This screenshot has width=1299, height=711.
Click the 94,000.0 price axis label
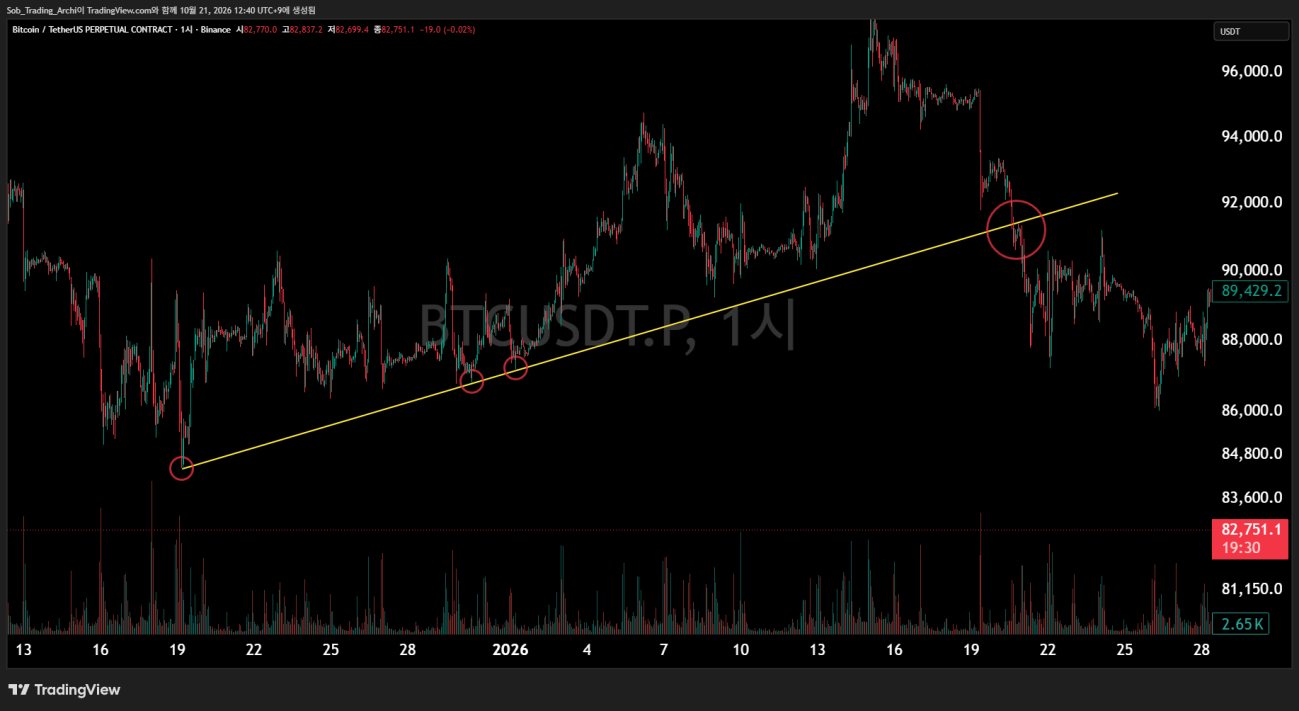1250,137
